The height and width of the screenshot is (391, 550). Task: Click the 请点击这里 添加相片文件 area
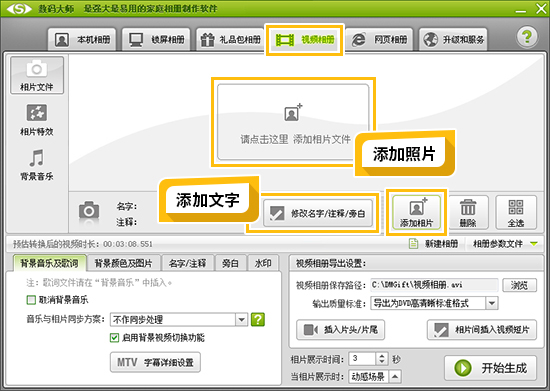[x=293, y=122]
